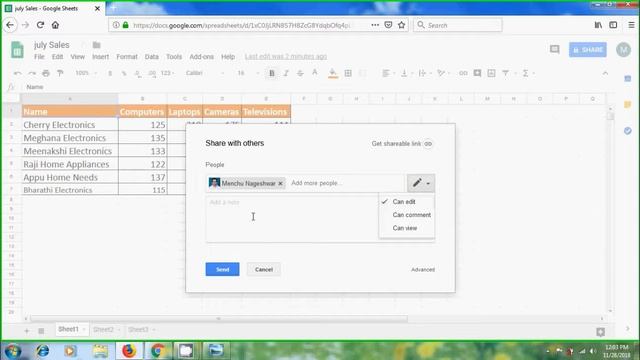Open the Firefox hamburger menu
Screen dimensions: 640x360
631,25
